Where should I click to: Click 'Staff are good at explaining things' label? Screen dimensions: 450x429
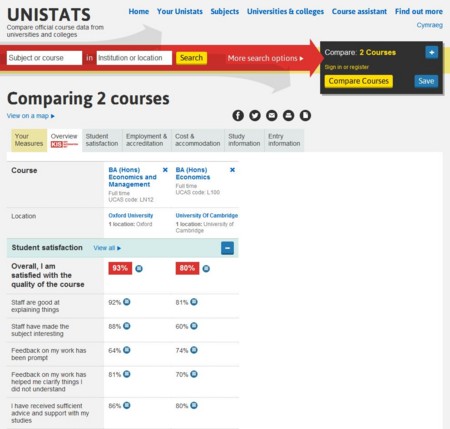(35, 306)
